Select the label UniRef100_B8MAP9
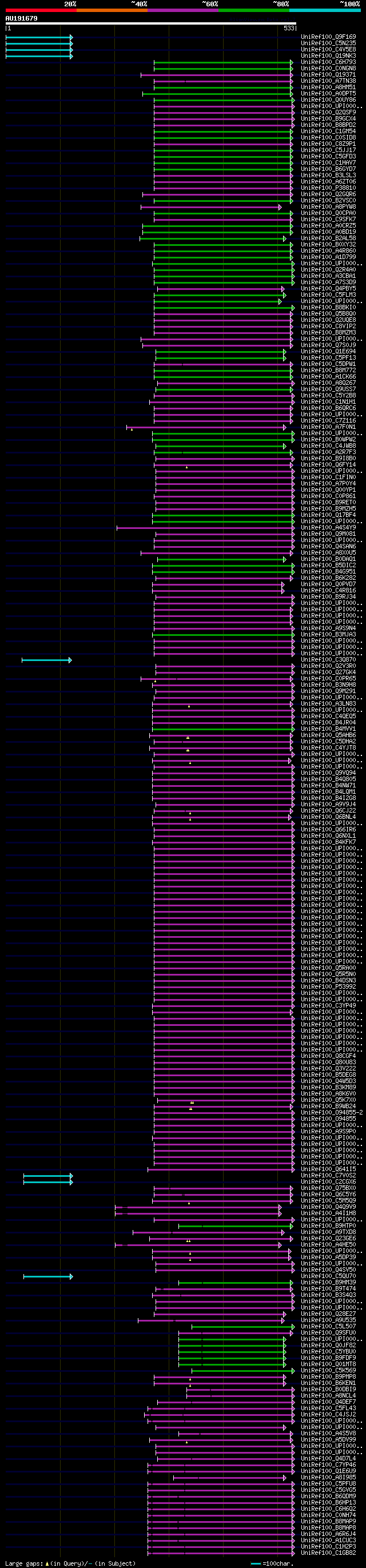This screenshot has width=366, height=1568. (328, 1521)
